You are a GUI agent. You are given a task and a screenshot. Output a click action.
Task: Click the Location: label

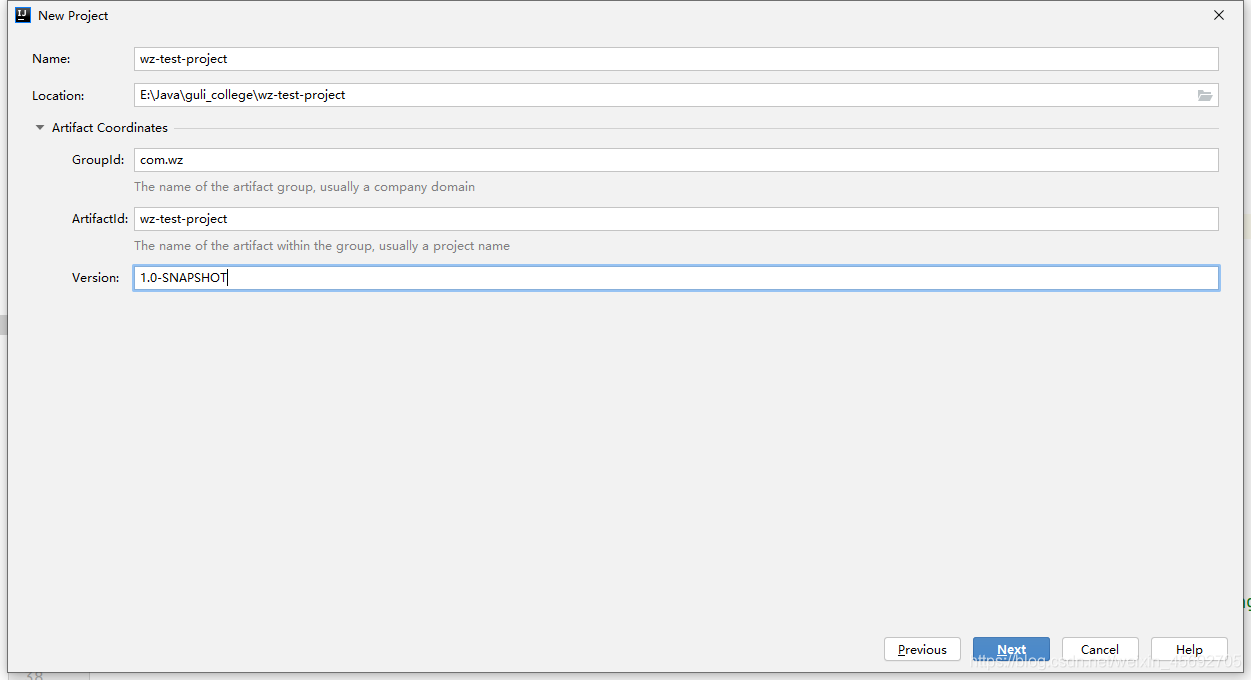pyautogui.click(x=58, y=96)
